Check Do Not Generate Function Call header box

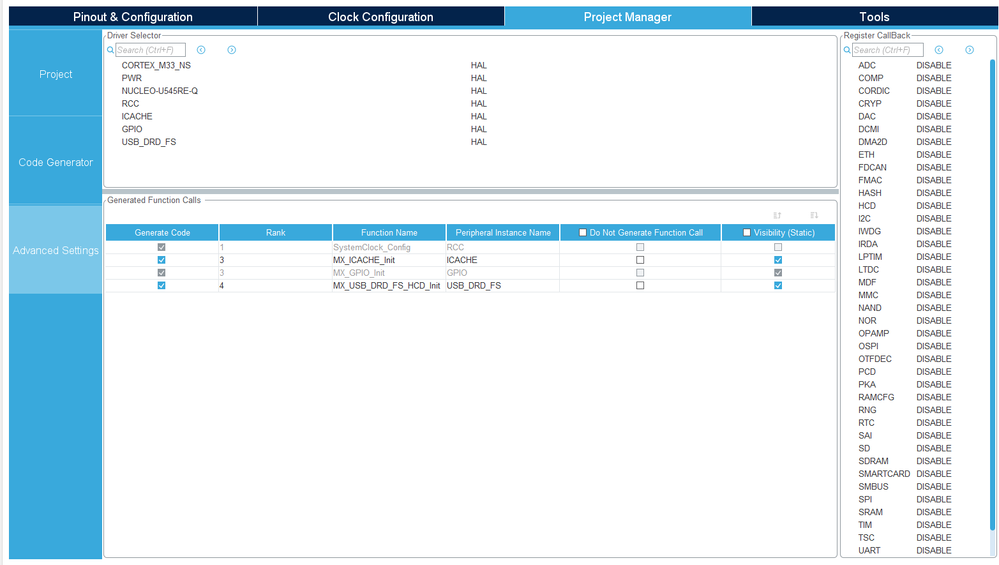(582, 232)
